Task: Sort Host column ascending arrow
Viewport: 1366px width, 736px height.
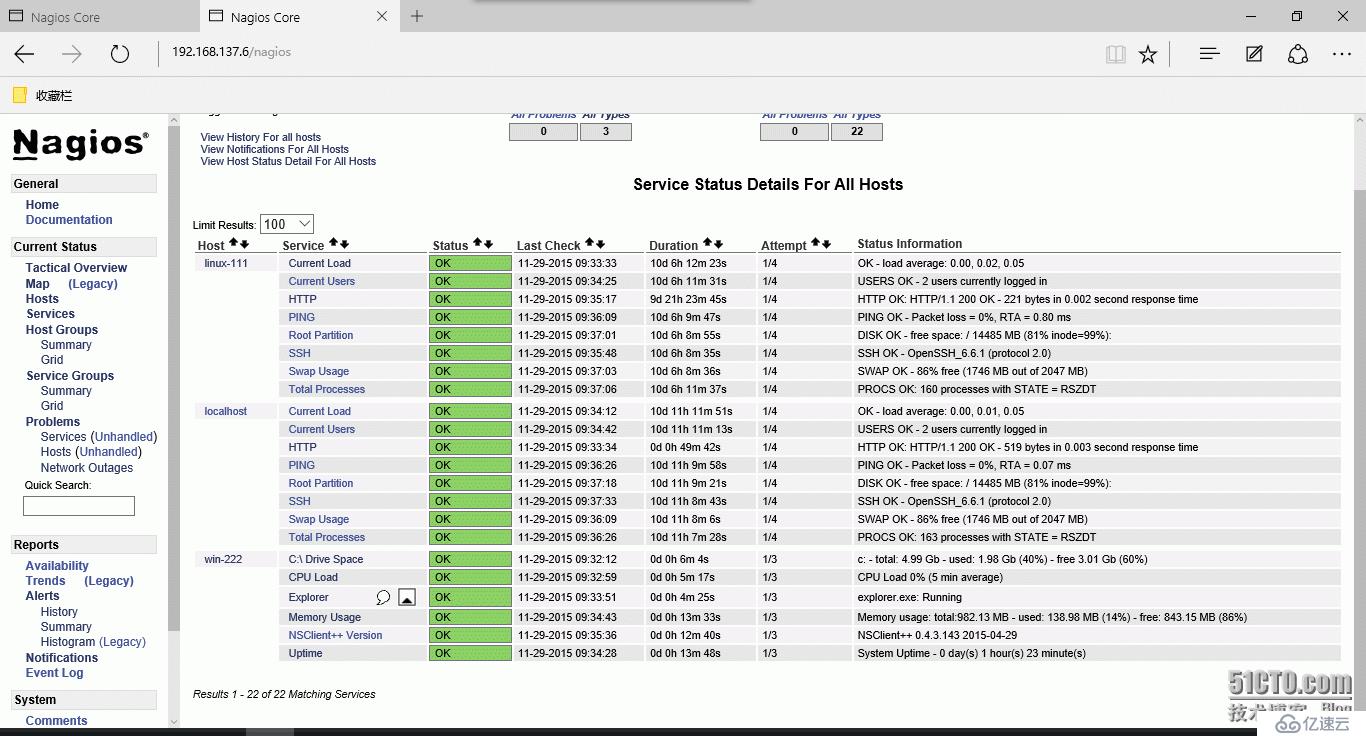Action: coord(234,243)
